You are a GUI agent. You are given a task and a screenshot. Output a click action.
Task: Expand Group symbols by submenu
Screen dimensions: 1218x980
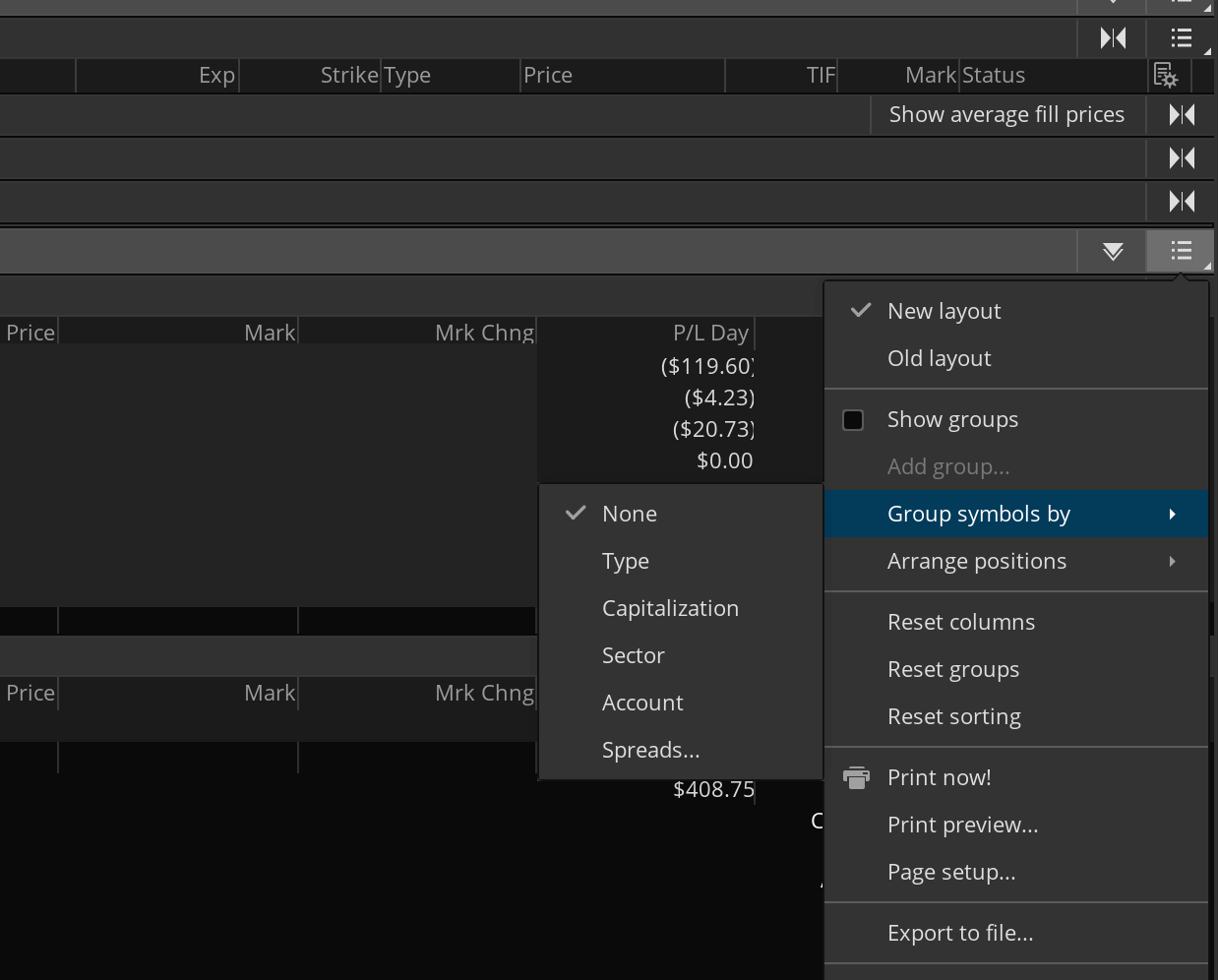(1016, 514)
